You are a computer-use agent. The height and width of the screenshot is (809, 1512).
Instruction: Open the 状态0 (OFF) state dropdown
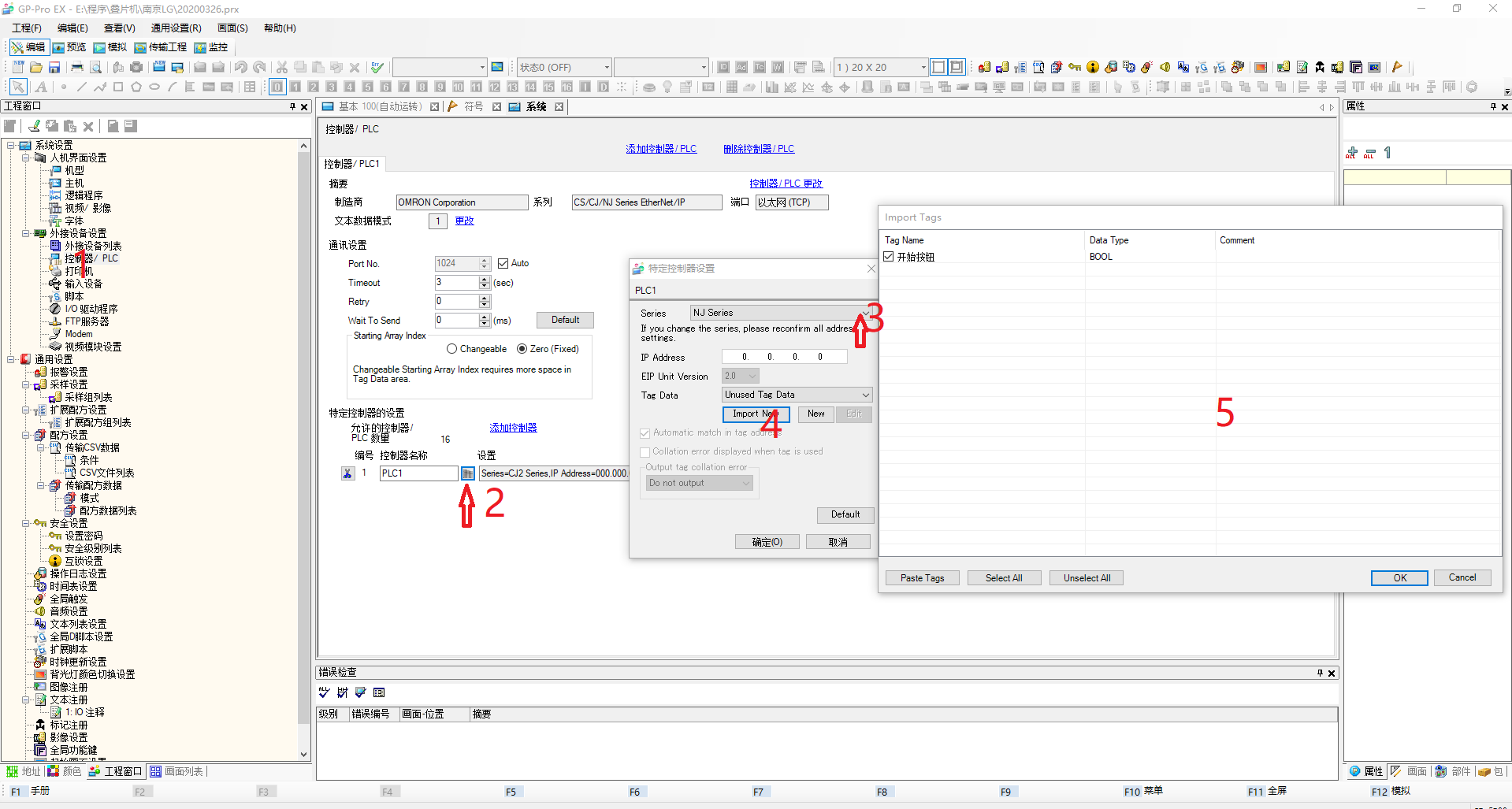pos(563,68)
